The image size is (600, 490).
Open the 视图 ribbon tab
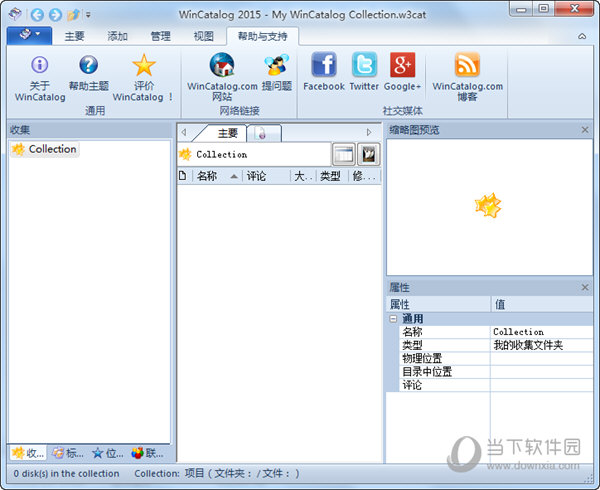(x=203, y=36)
